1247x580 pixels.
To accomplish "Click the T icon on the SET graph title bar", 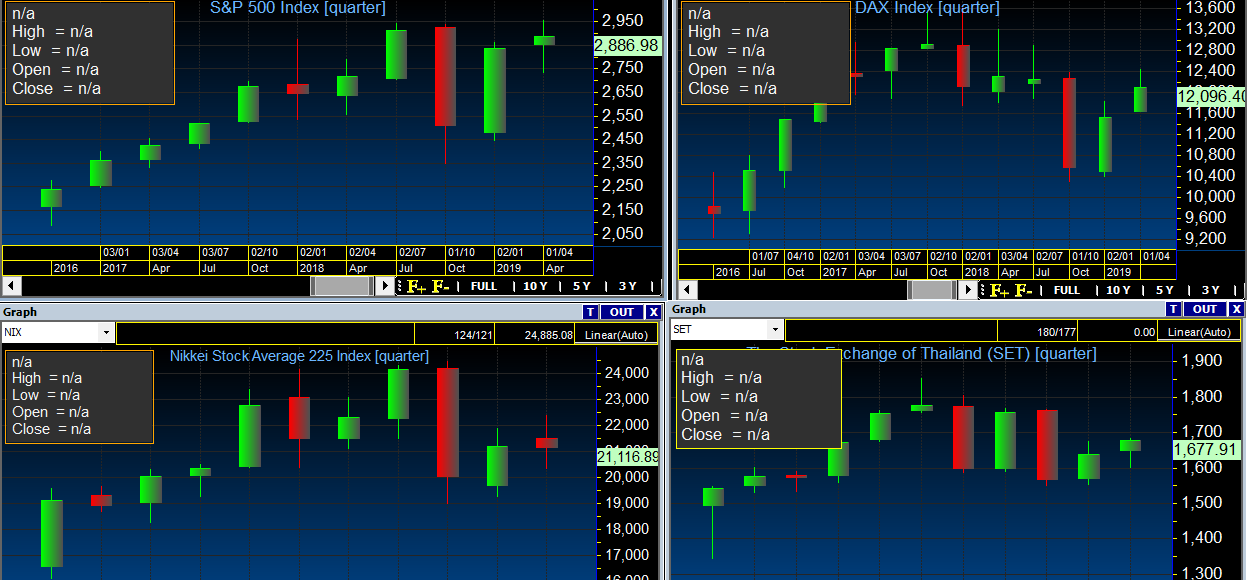I will click(x=1174, y=309).
